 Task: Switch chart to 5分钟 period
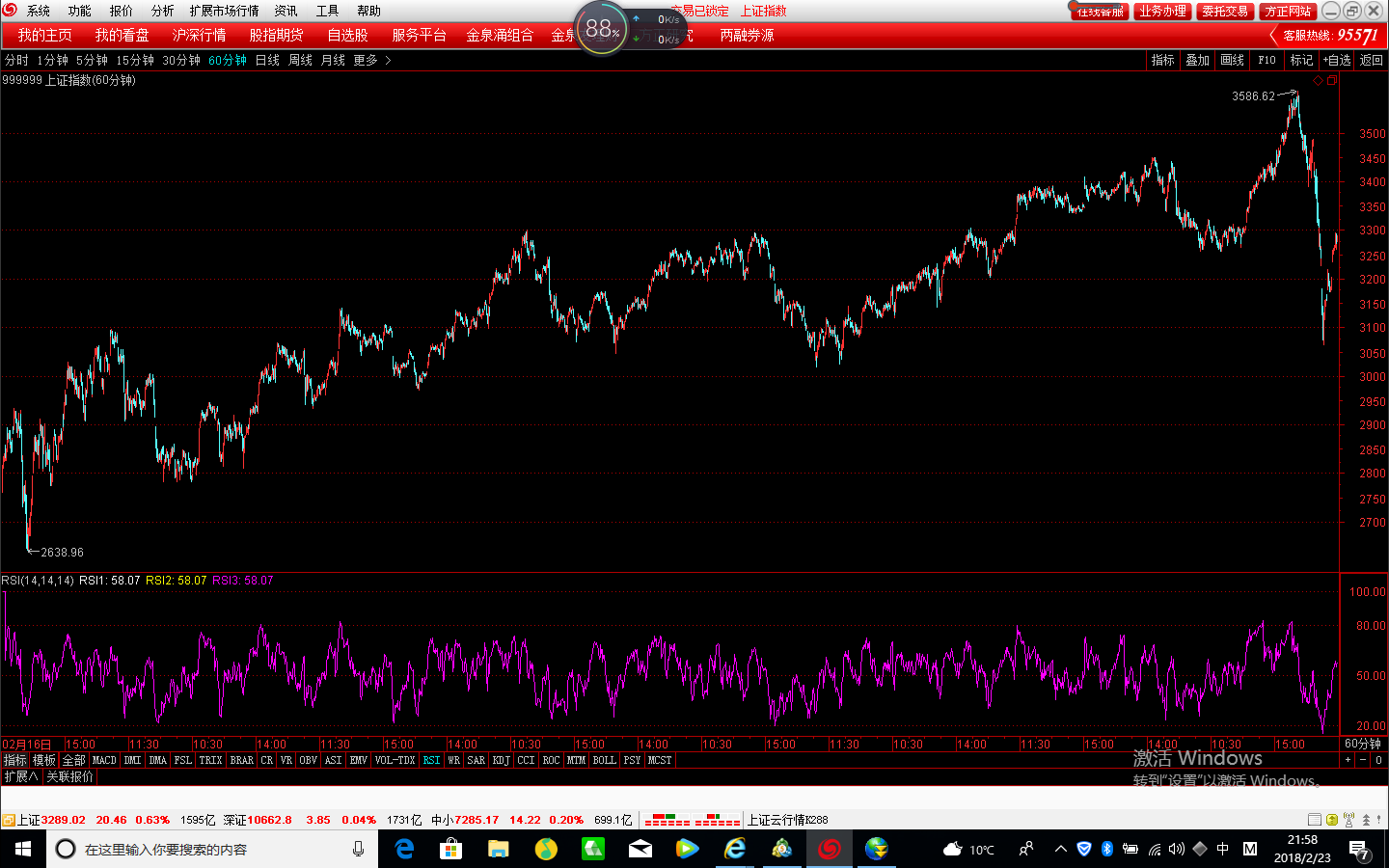[x=93, y=60]
